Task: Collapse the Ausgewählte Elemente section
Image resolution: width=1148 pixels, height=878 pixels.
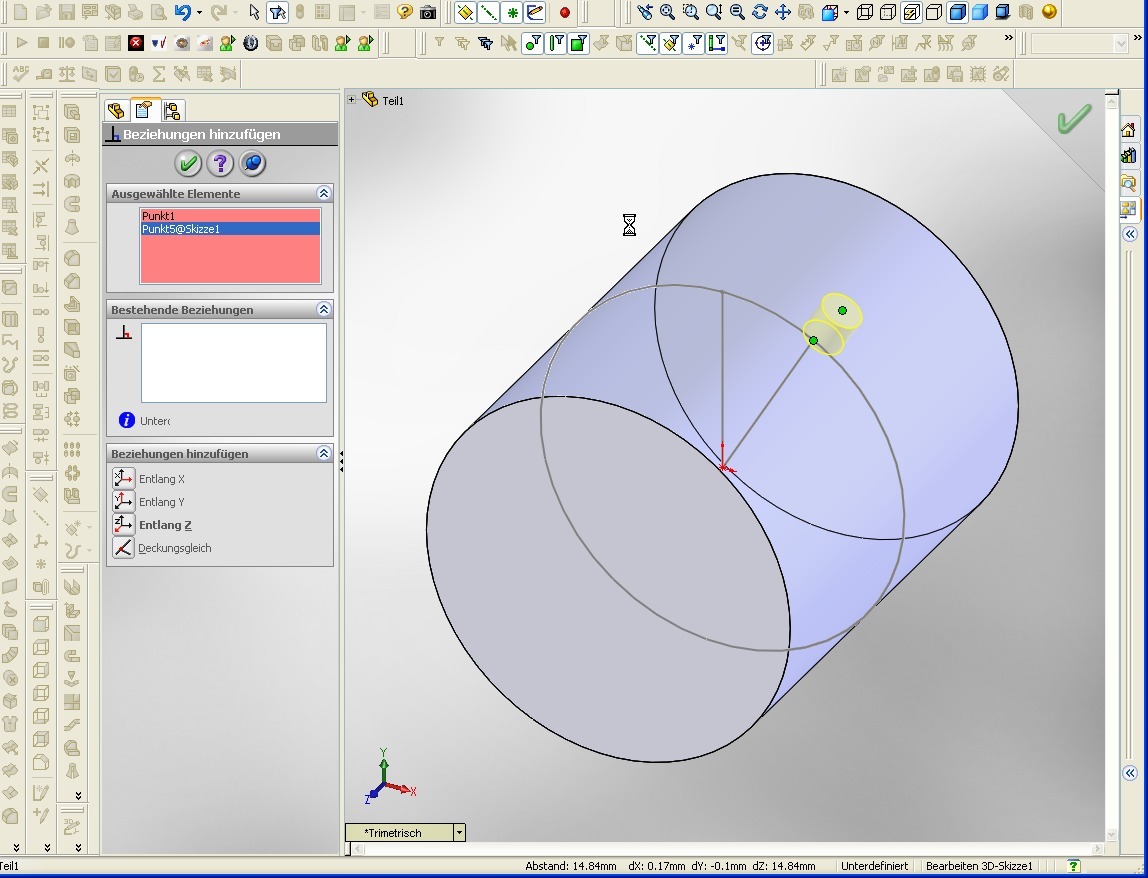Action: [323, 193]
